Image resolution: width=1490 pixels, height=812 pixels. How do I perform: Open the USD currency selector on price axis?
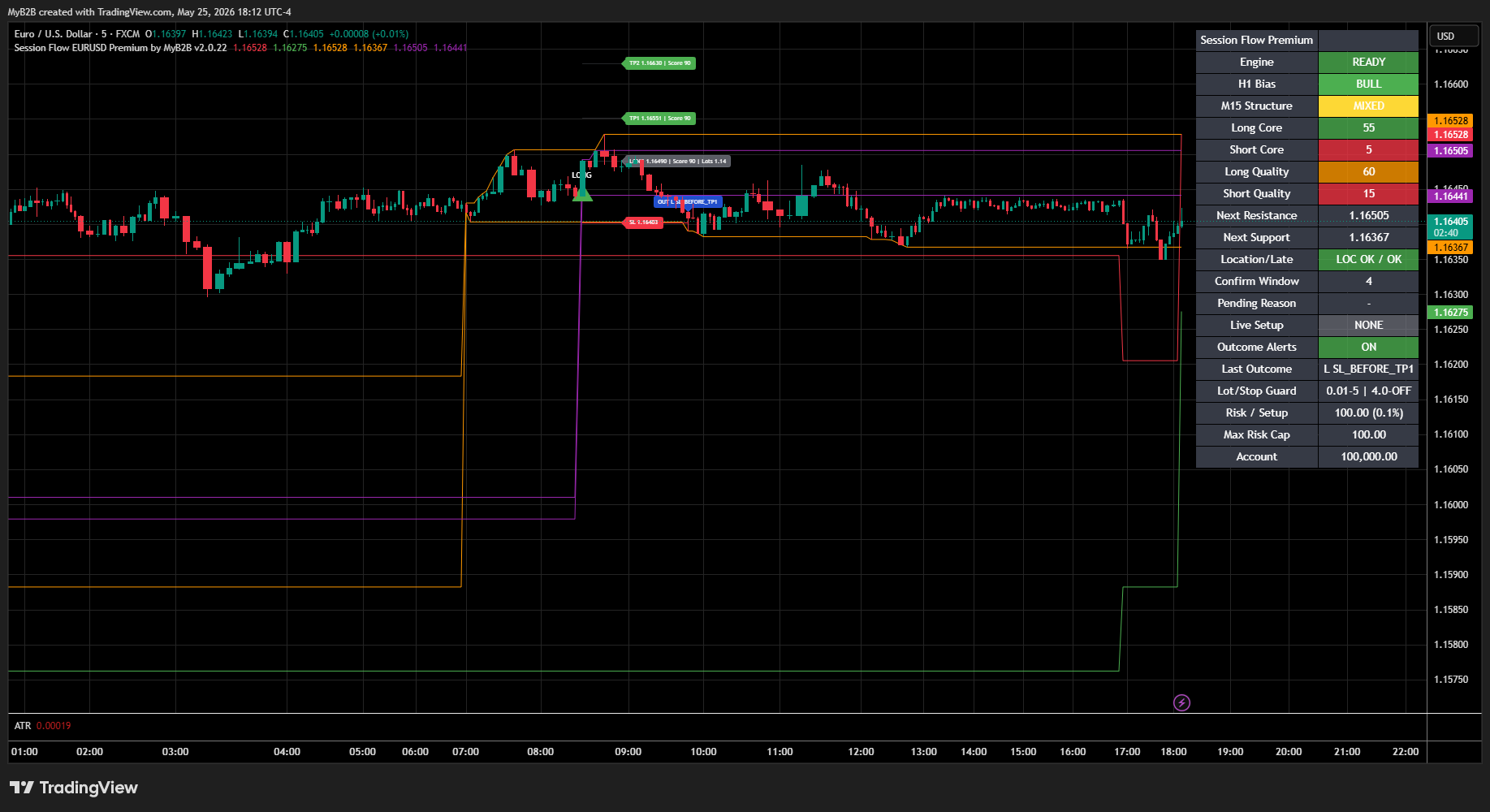pos(1453,37)
